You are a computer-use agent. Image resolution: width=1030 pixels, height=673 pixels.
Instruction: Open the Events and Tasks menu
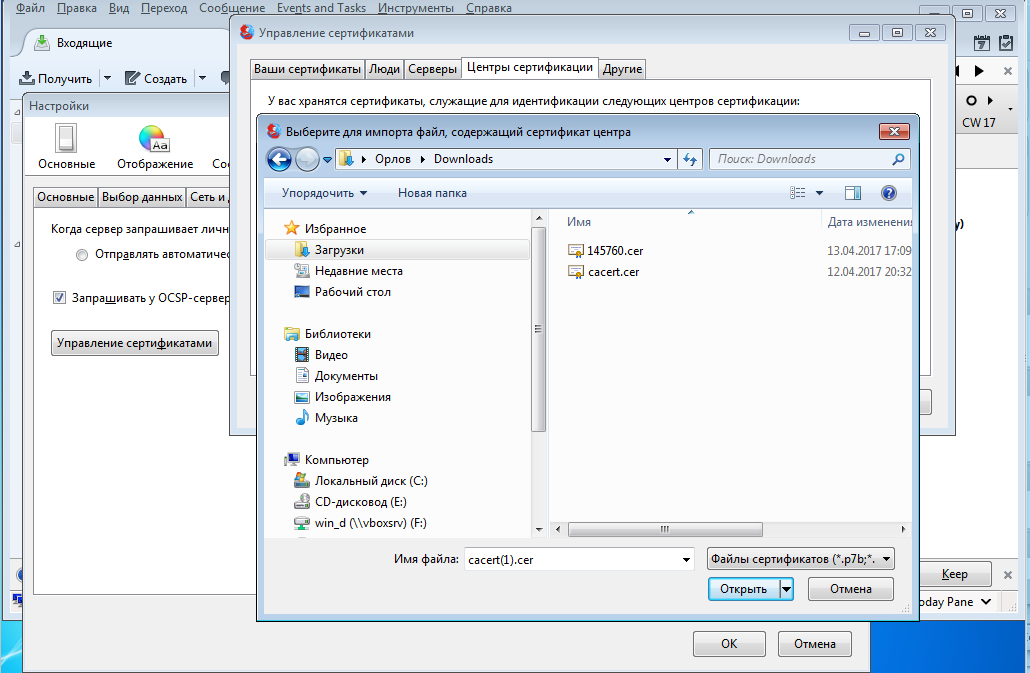321,8
